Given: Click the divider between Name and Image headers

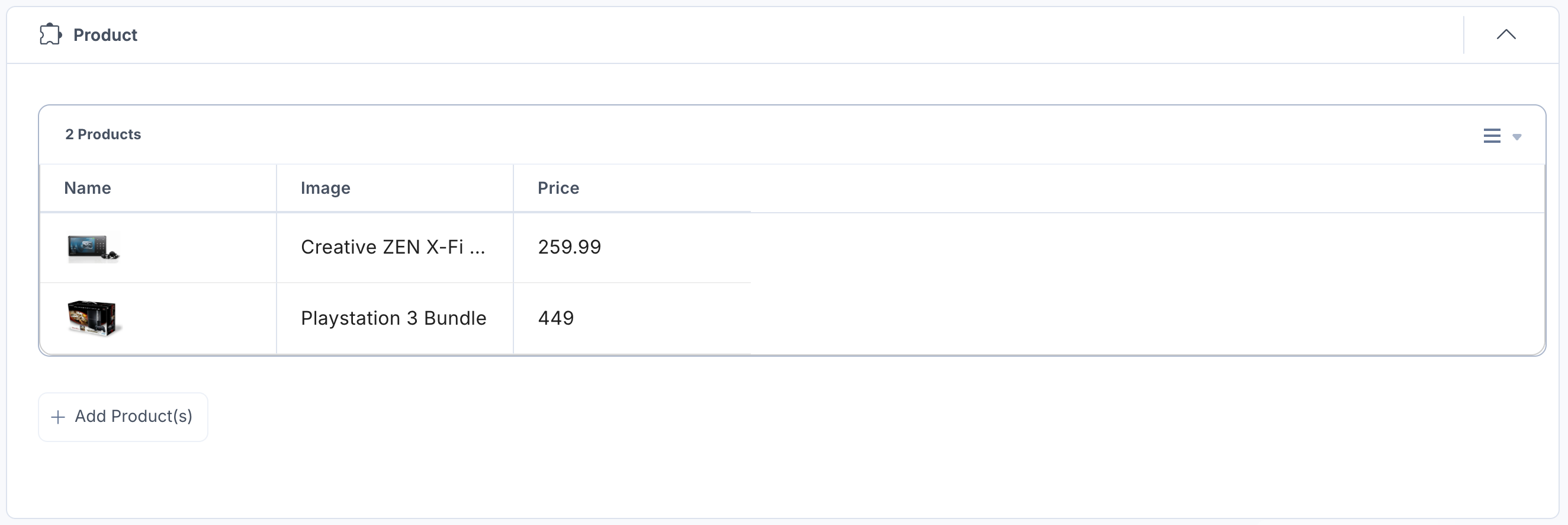Looking at the screenshot, I should coord(277,188).
